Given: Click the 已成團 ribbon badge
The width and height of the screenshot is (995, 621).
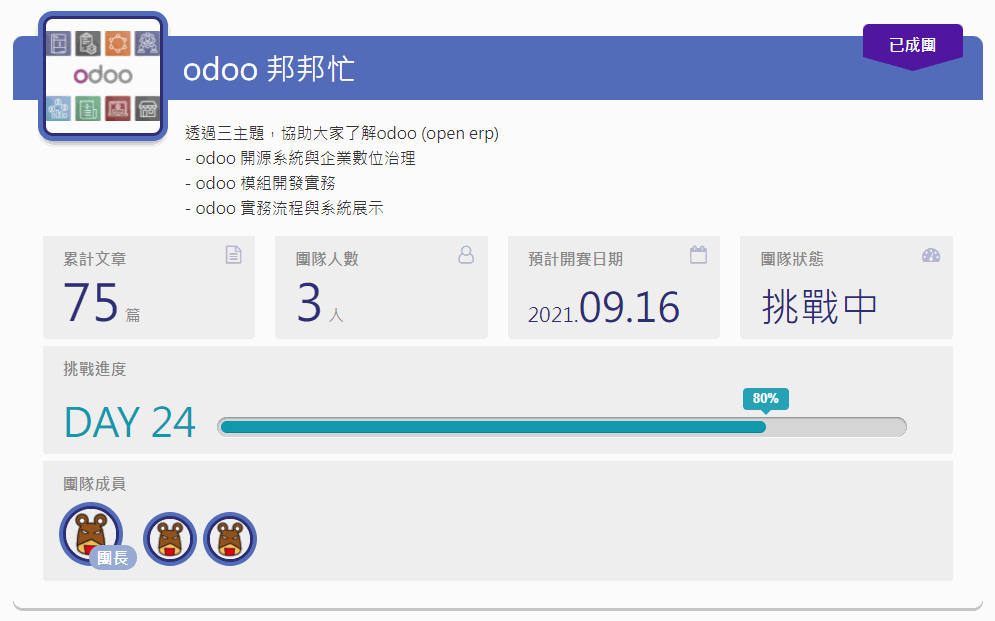Looking at the screenshot, I should coord(912,43).
